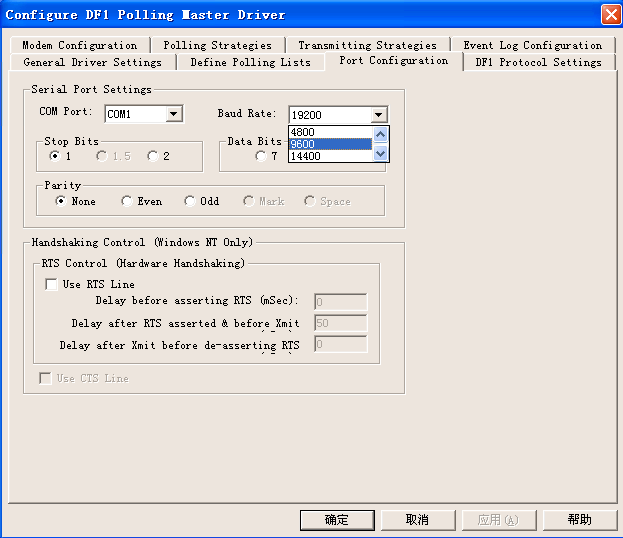Select General Driver Settings tab
The image size is (623, 538).
[92, 62]
